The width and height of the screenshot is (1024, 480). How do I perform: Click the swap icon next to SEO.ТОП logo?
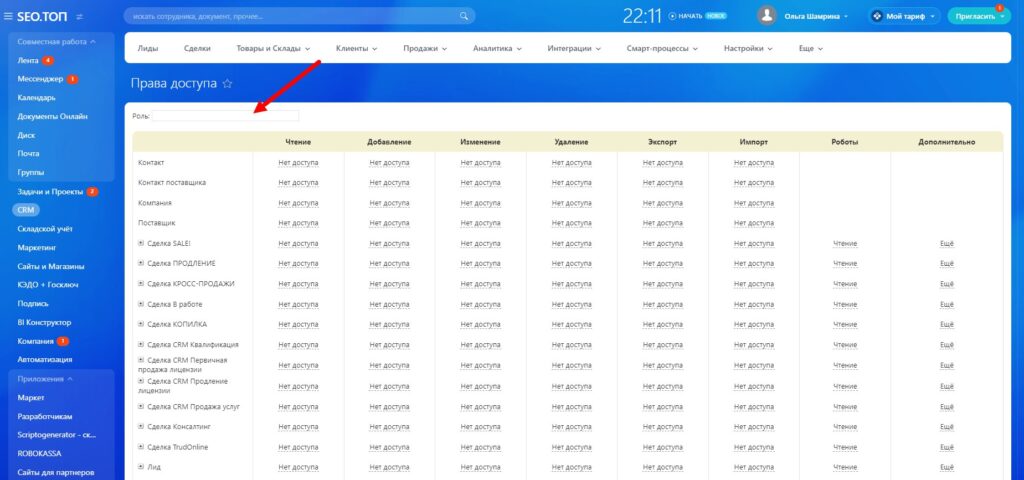click(x=80, y=16)
